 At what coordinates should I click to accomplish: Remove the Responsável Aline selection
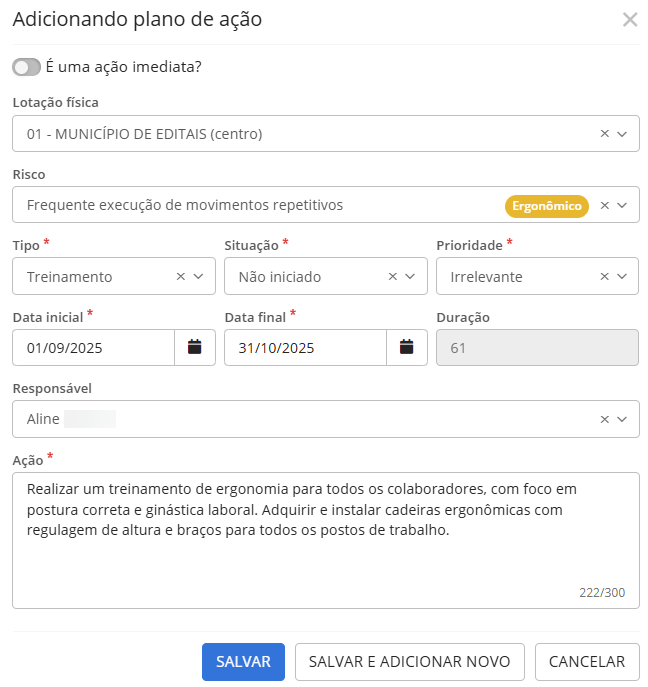[604, 420]
